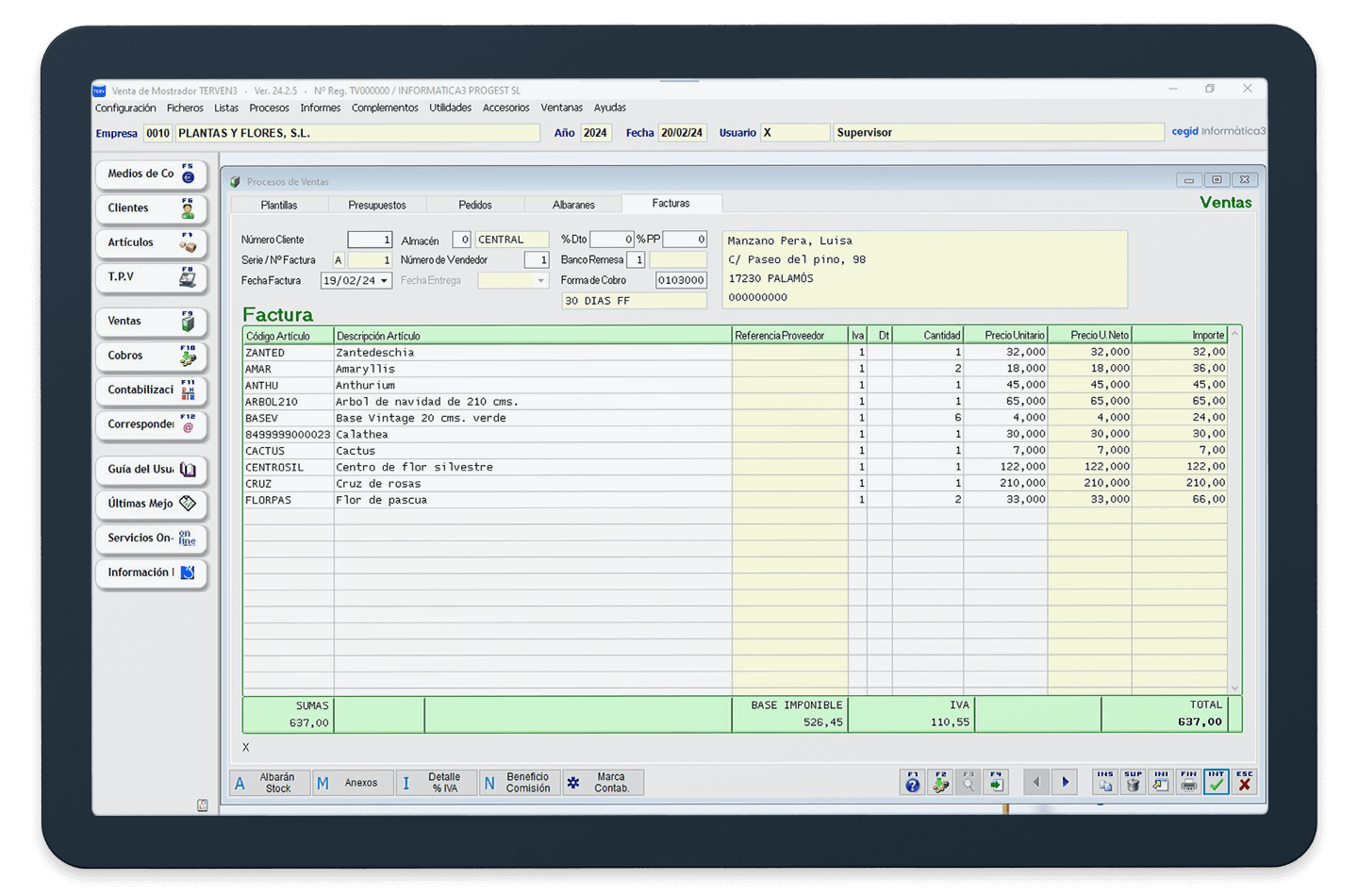1358x896 pixels.
Task: Click the INI window shortcut icon
Action: coord(1161,782)
